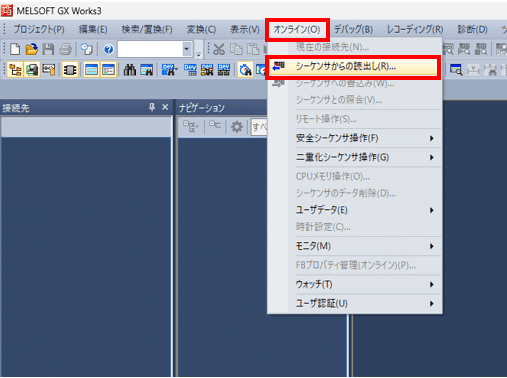Open the 編集(E) menu

[93, 30]
